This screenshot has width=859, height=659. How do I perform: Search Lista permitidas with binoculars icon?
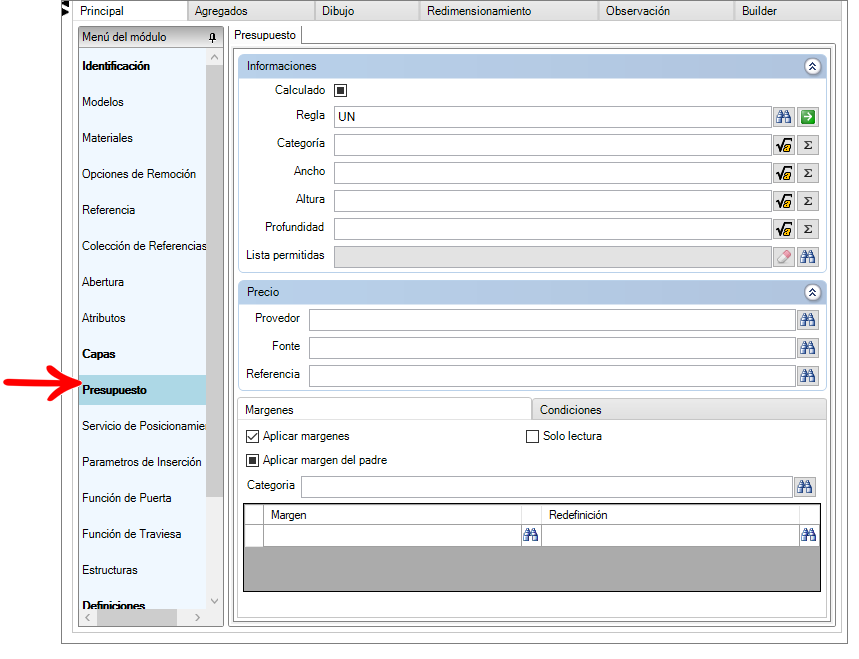click(x=808, y=256)
